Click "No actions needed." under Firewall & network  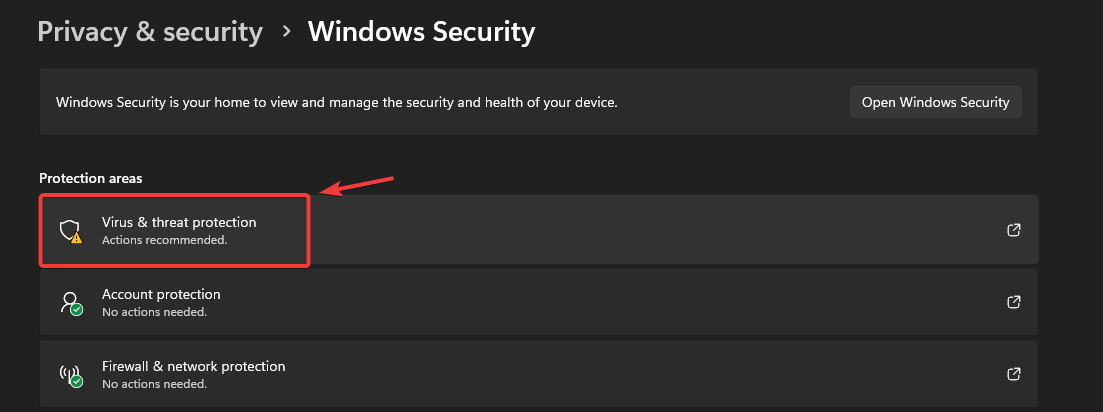(x=154, y=384)
